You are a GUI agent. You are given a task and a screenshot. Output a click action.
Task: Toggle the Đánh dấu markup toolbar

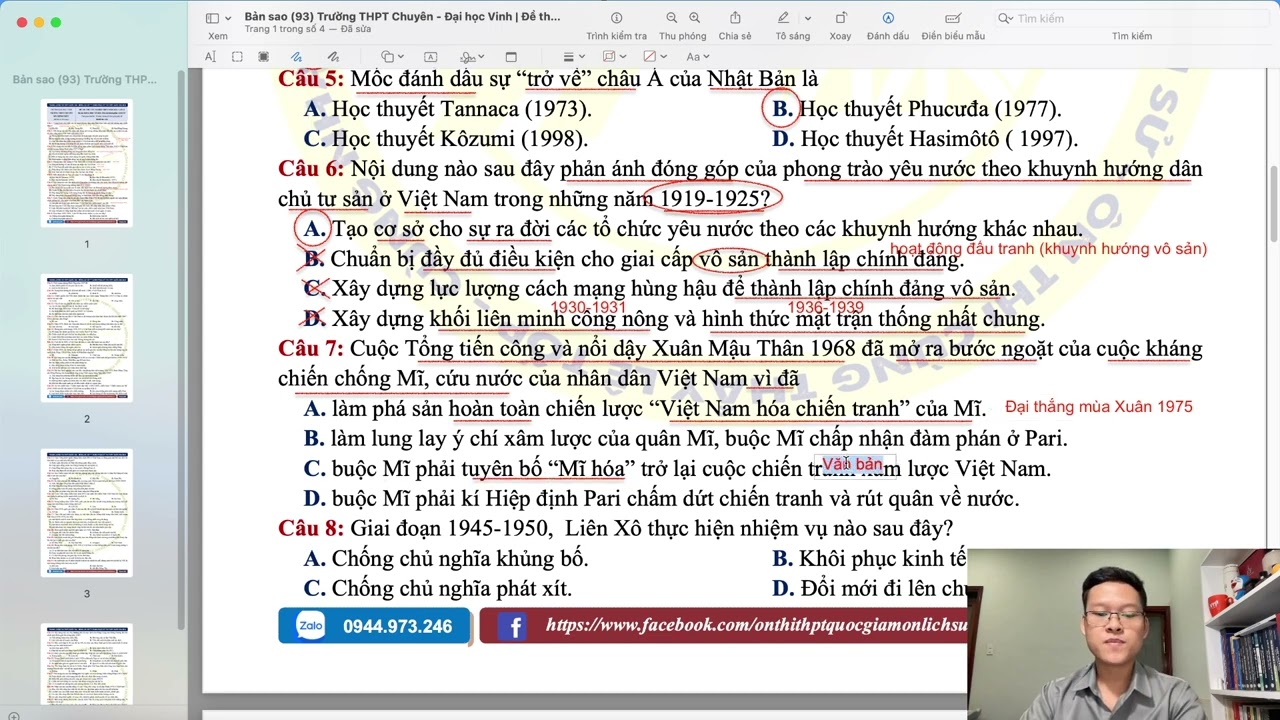tap(888, 18)
